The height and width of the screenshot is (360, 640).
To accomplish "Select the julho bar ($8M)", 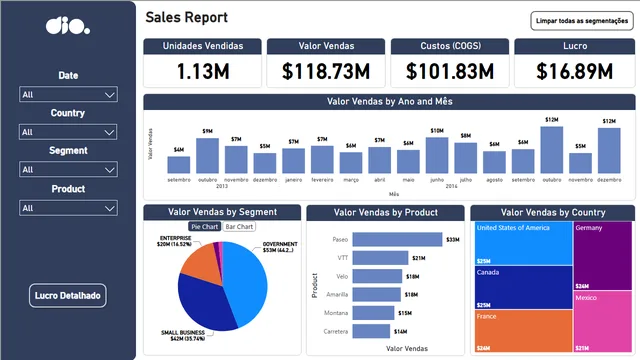I will click(x=466, y=158).
